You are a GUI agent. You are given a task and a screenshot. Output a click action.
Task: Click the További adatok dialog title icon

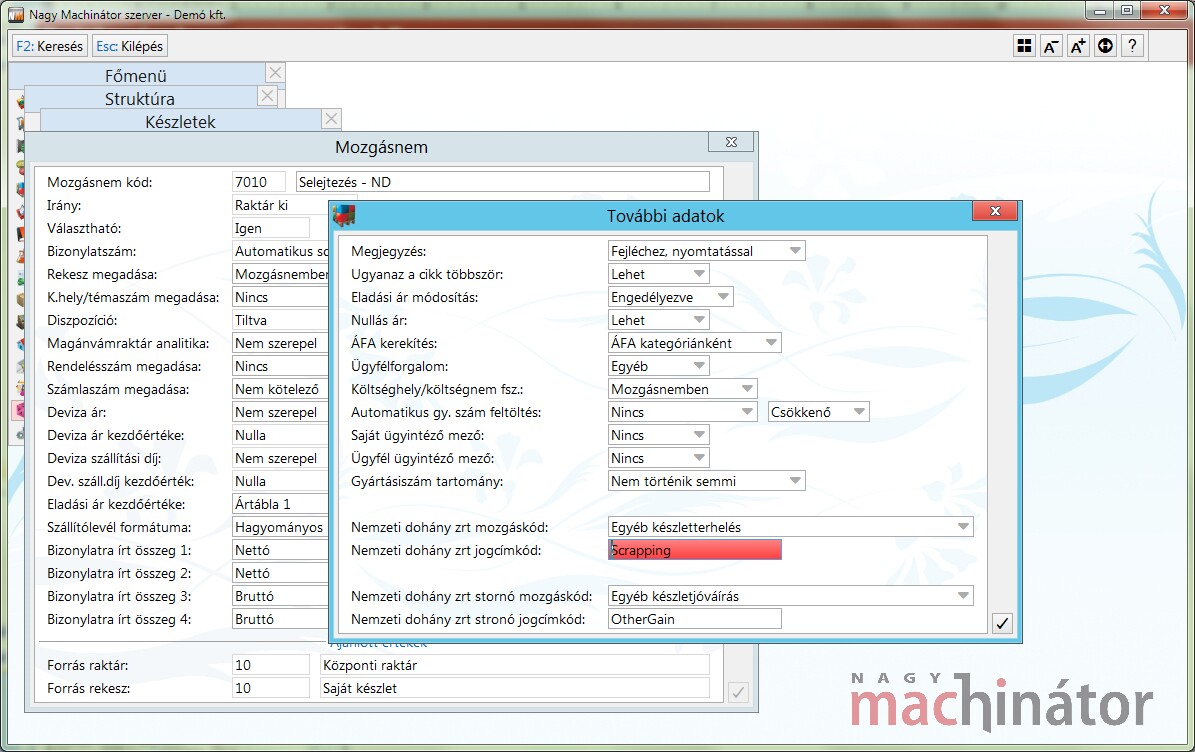coord(344,216)
